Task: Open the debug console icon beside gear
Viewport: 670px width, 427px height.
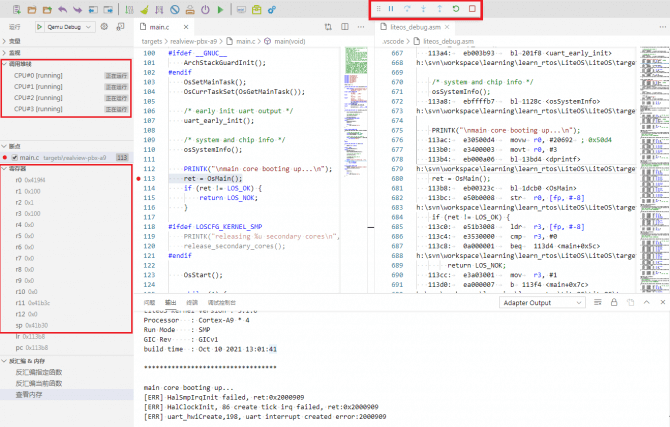Action: point(120,27)
